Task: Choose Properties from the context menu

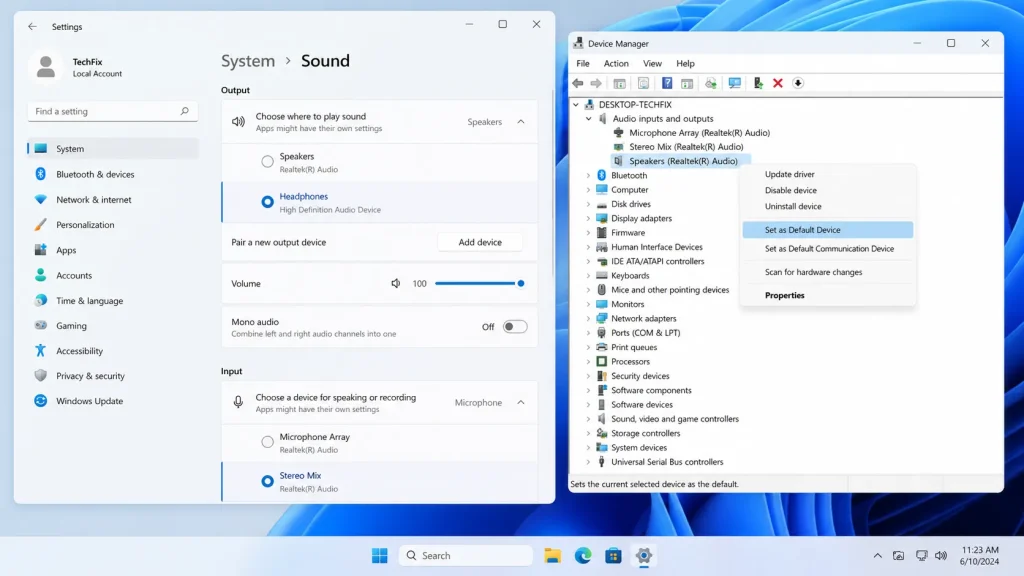Action: 827,295
